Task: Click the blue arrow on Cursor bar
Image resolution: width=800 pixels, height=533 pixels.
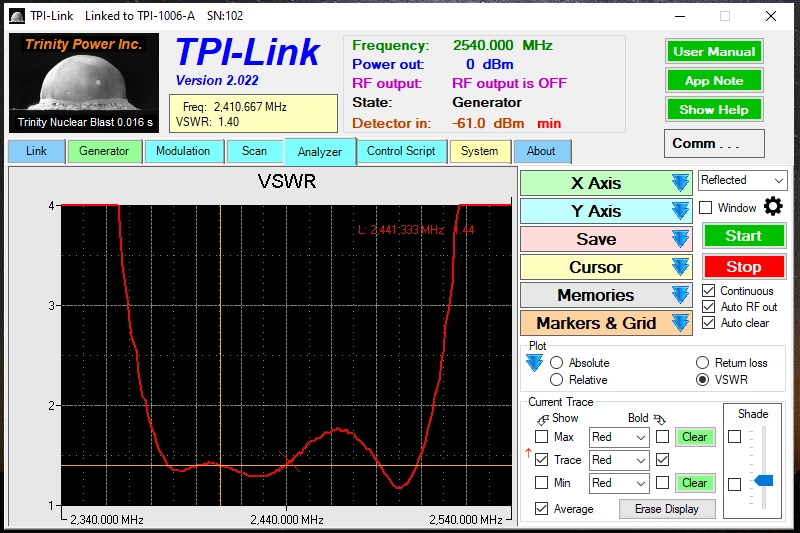Action: (x=680, y=267)
